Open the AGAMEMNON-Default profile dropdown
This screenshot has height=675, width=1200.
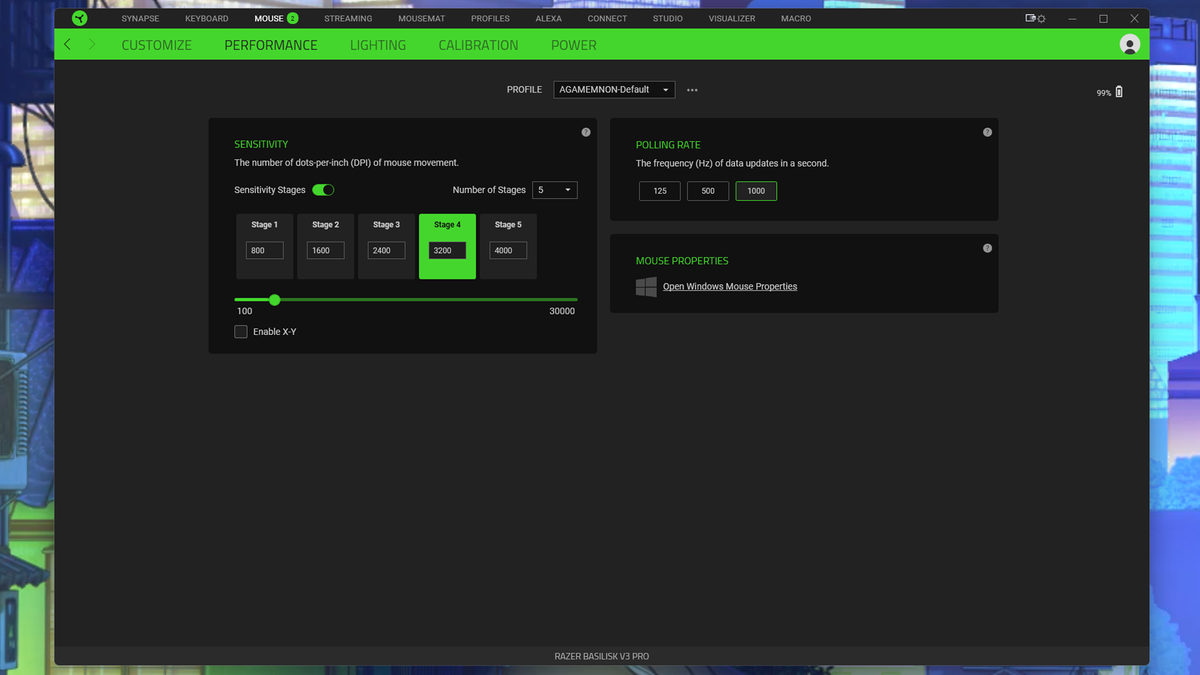pos(614,89)
